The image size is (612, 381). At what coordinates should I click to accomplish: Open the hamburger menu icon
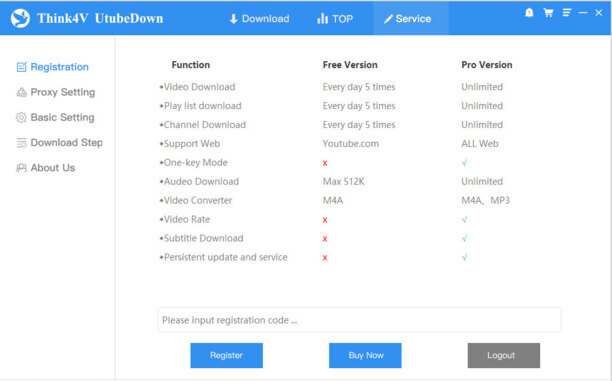click(x=567, y=13)
